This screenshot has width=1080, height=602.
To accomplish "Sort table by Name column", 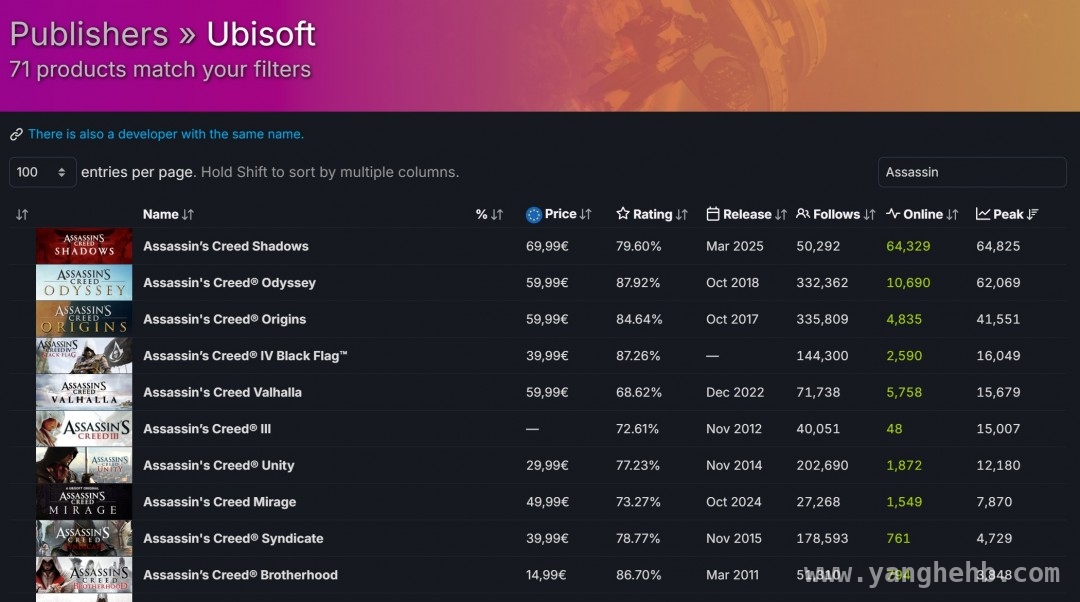I will (x=168, y=214).
